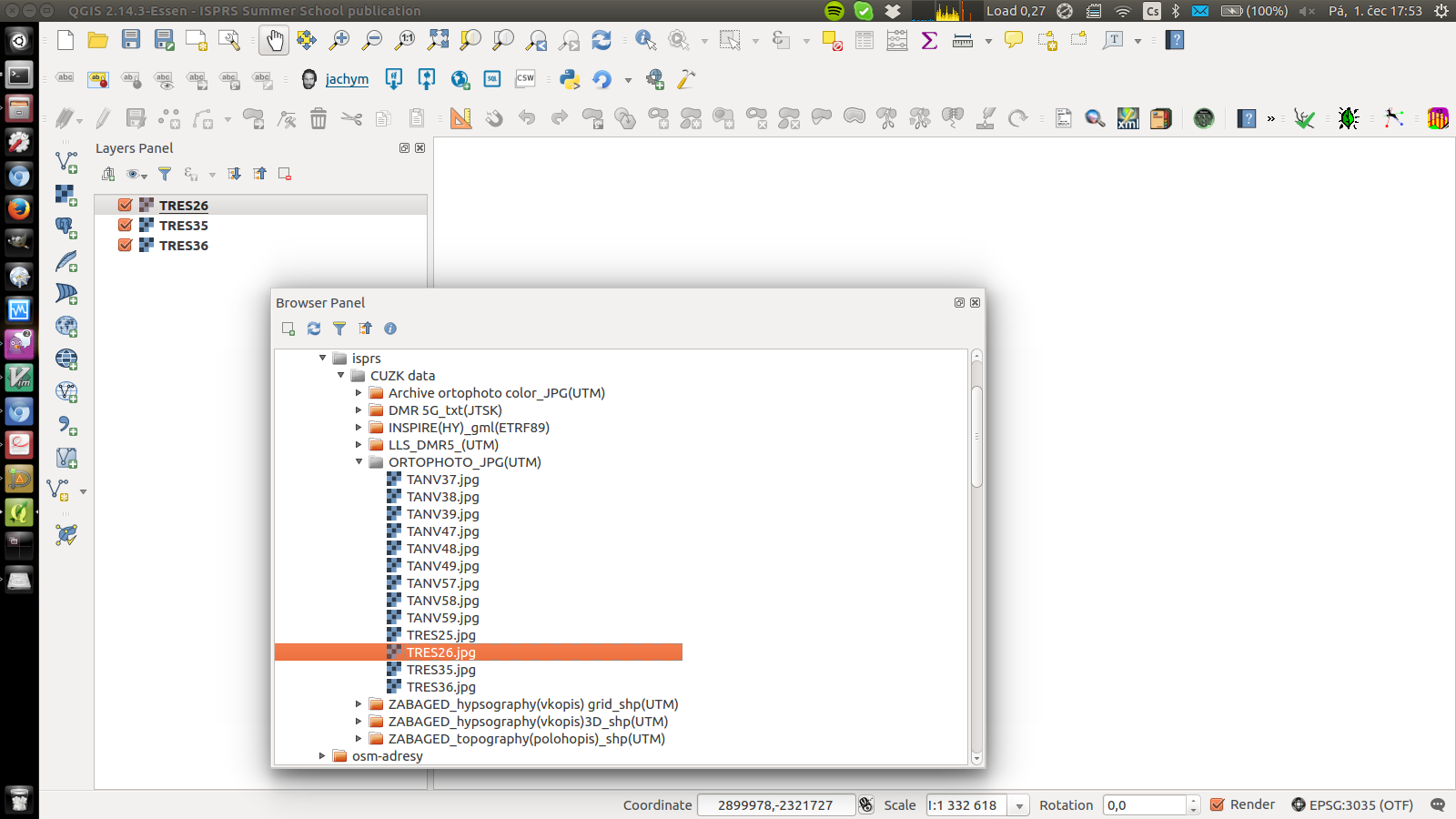1456x819 pixels.
Task: Toggle TRES35 layer visibility checkbox
Action: (x=126, y=226)
